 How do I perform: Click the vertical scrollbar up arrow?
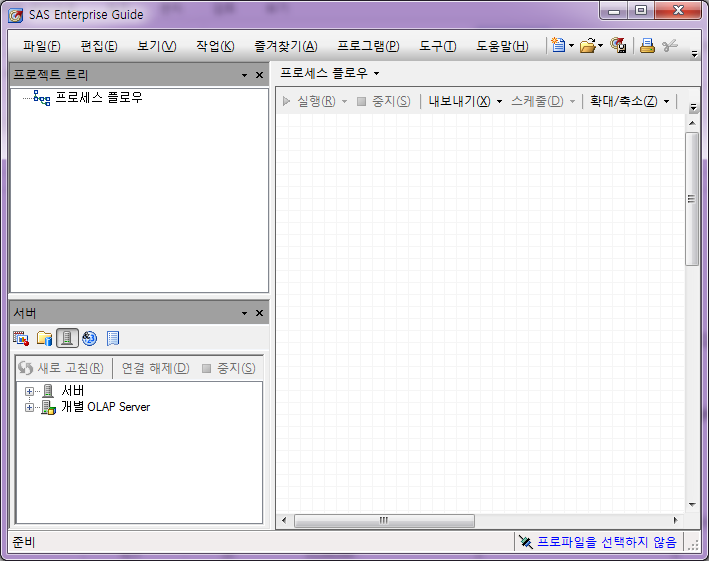point(692,123)
